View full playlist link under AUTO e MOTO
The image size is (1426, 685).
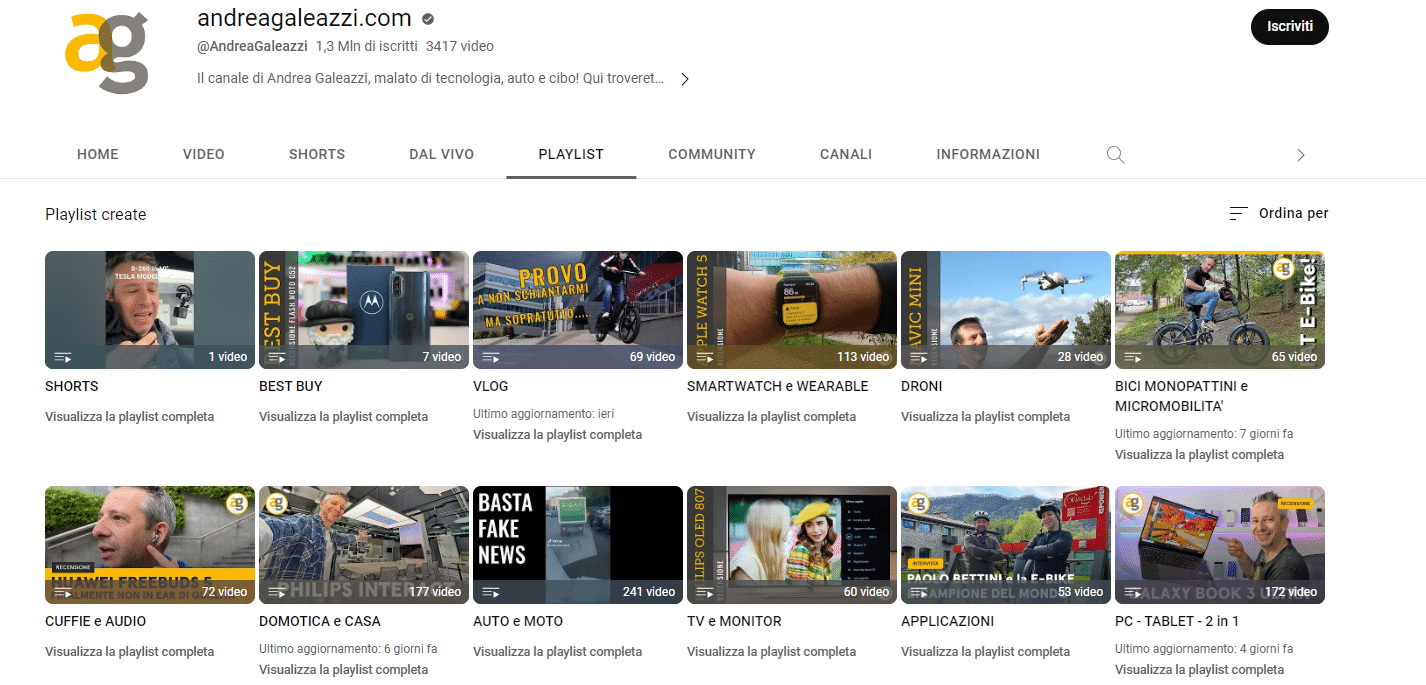[x=557, y=652]
